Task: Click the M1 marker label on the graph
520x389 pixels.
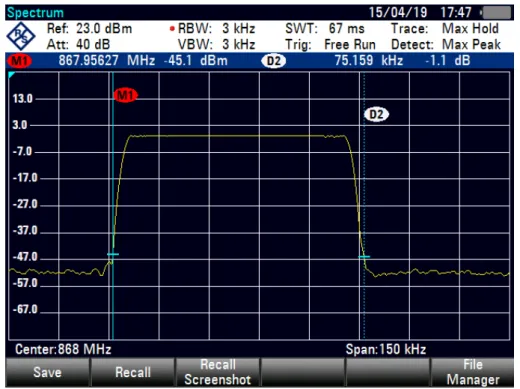Action: point(126,95)
